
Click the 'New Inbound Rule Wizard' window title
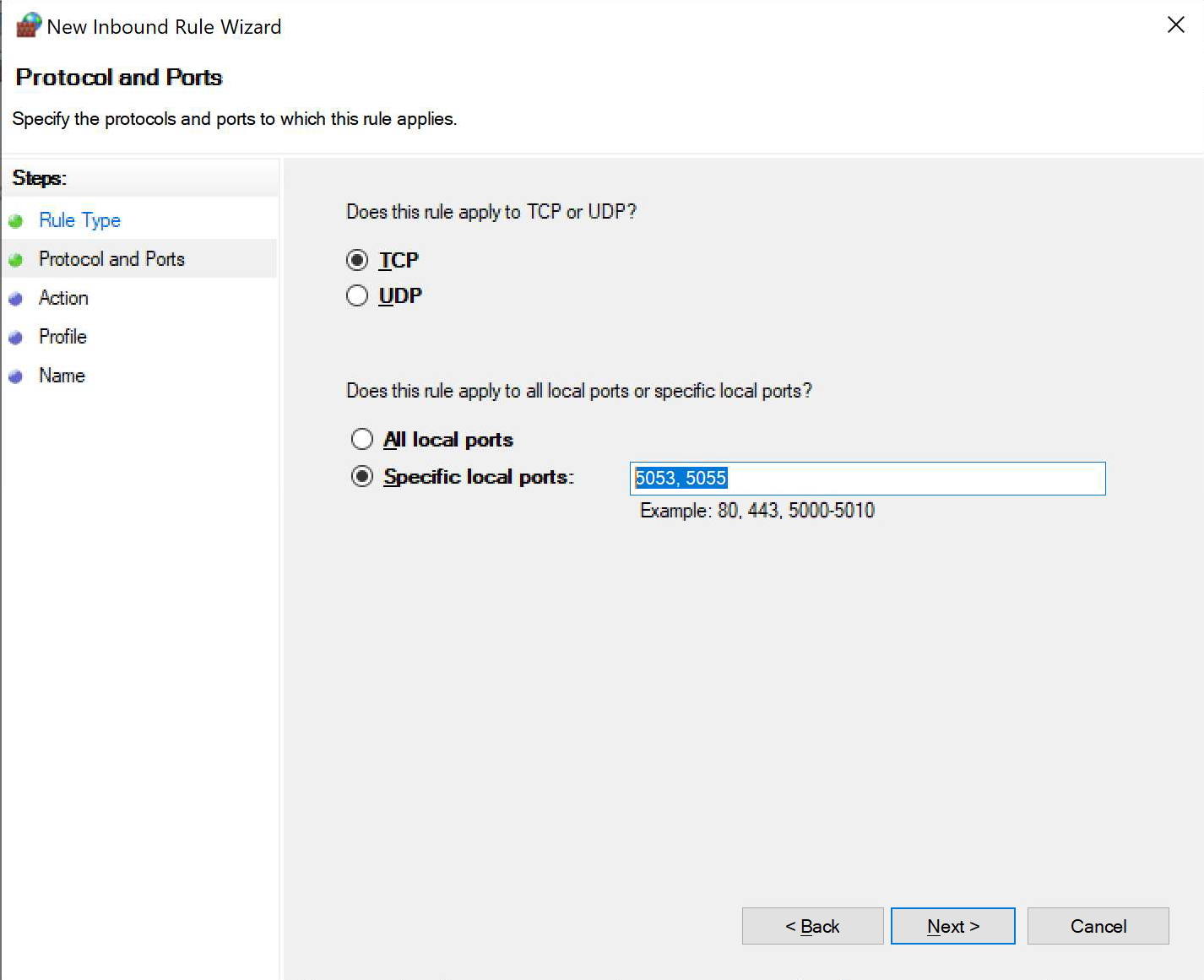tap(164, 27)
